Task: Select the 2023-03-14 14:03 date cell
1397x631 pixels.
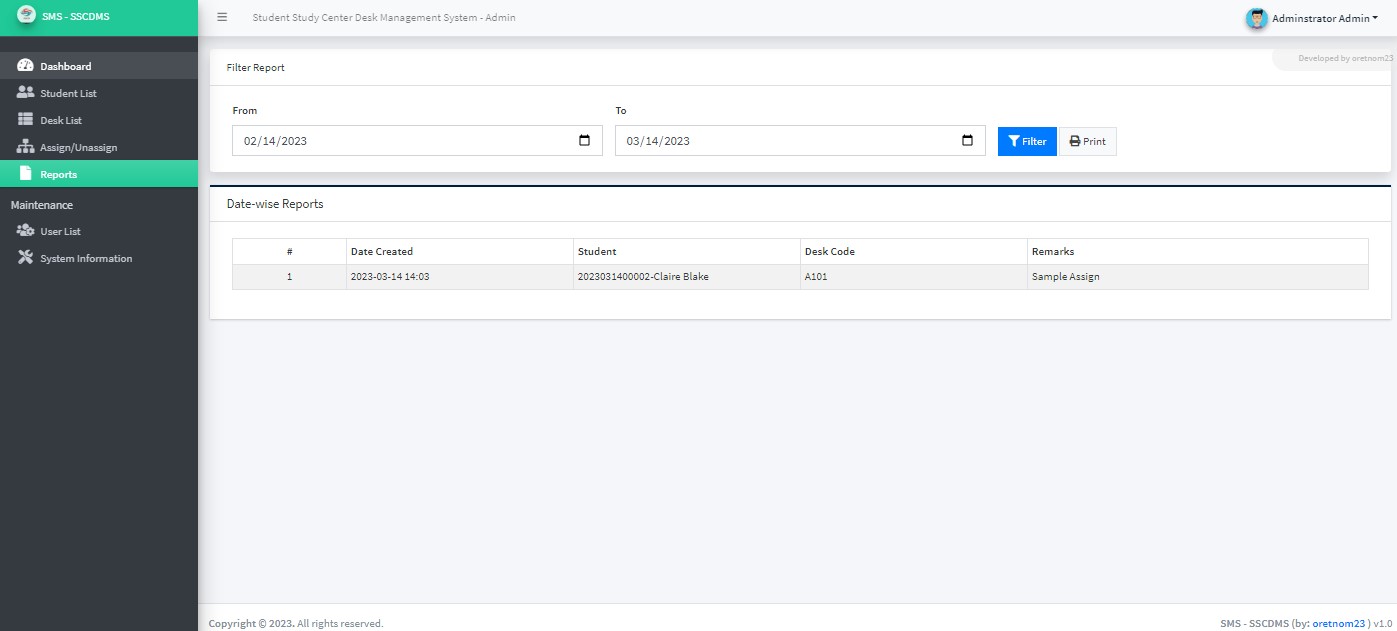Action: (x=460, y=277)
